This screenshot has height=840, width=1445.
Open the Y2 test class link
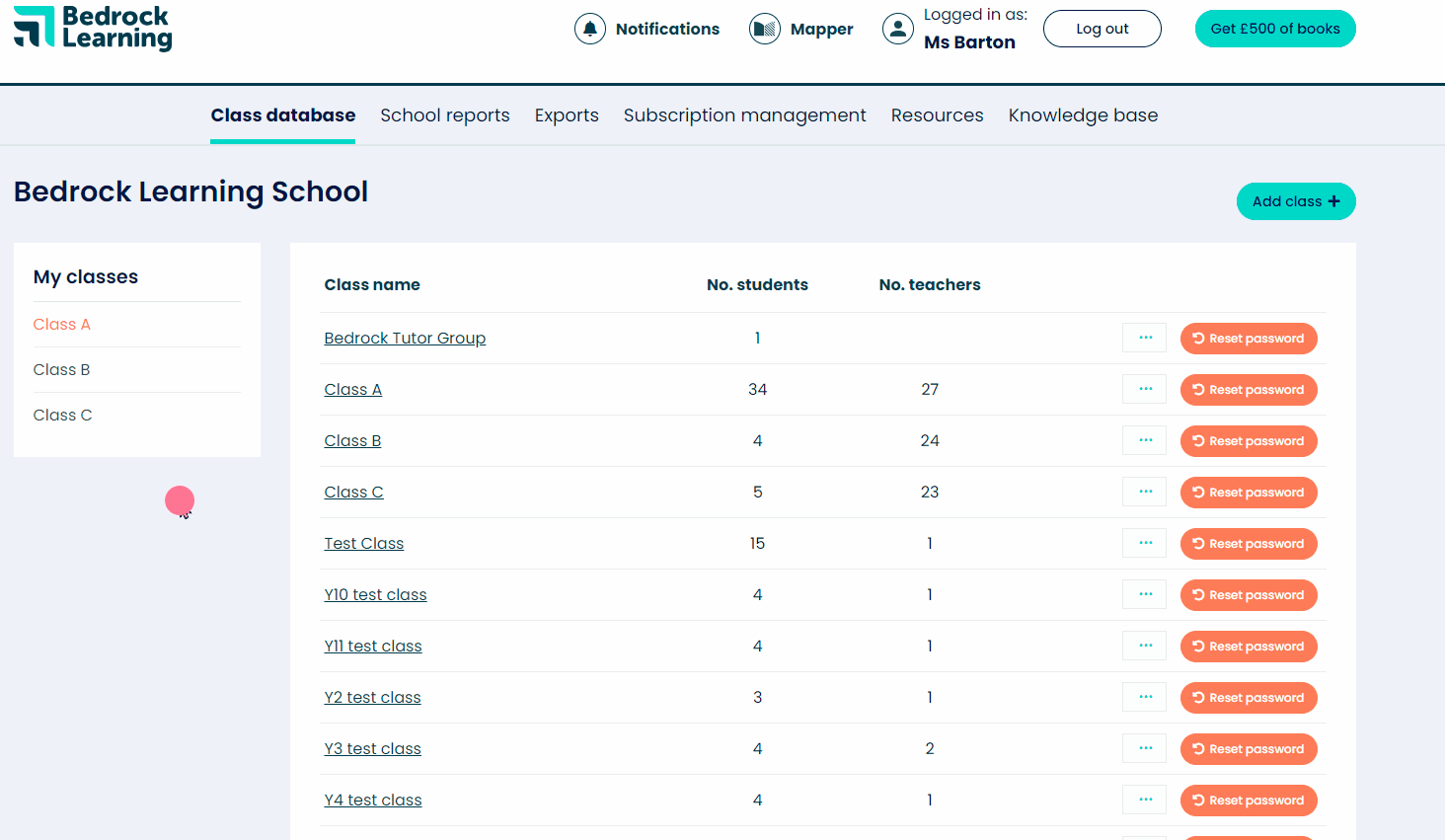372,698
